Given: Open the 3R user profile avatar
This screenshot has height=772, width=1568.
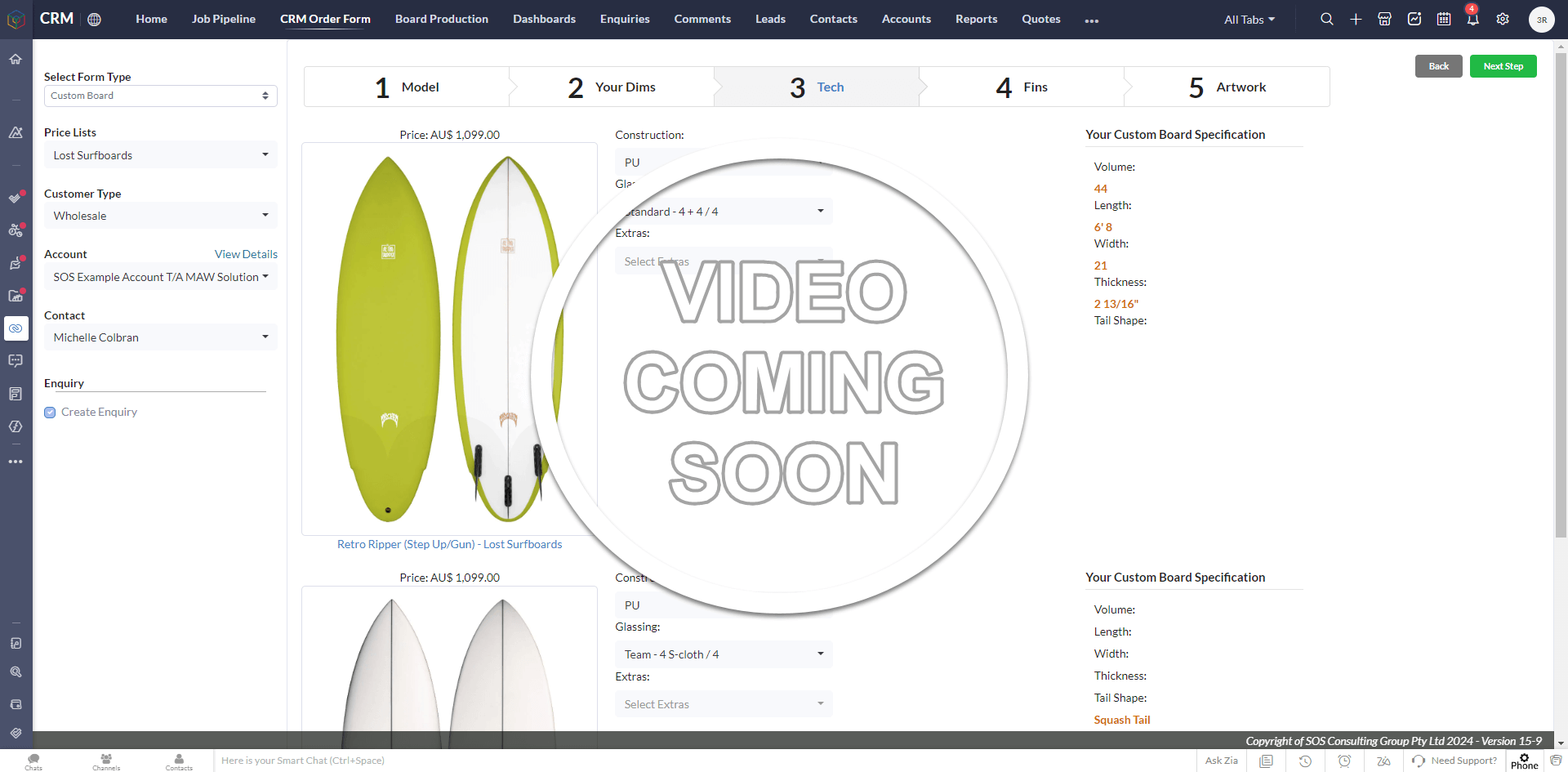Looking at the screenshot, I should click(x=1541, y=20).
